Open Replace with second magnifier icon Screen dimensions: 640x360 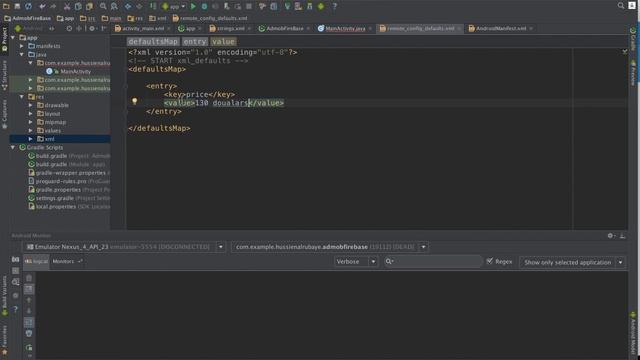(x=114, y=6)
